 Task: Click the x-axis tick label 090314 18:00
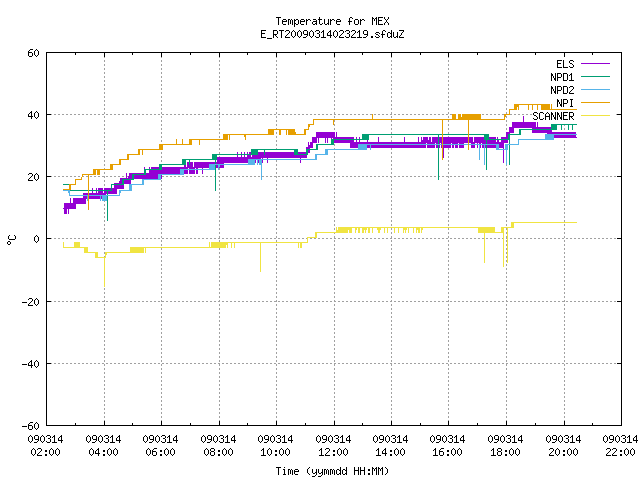click(x=506, y=446)
